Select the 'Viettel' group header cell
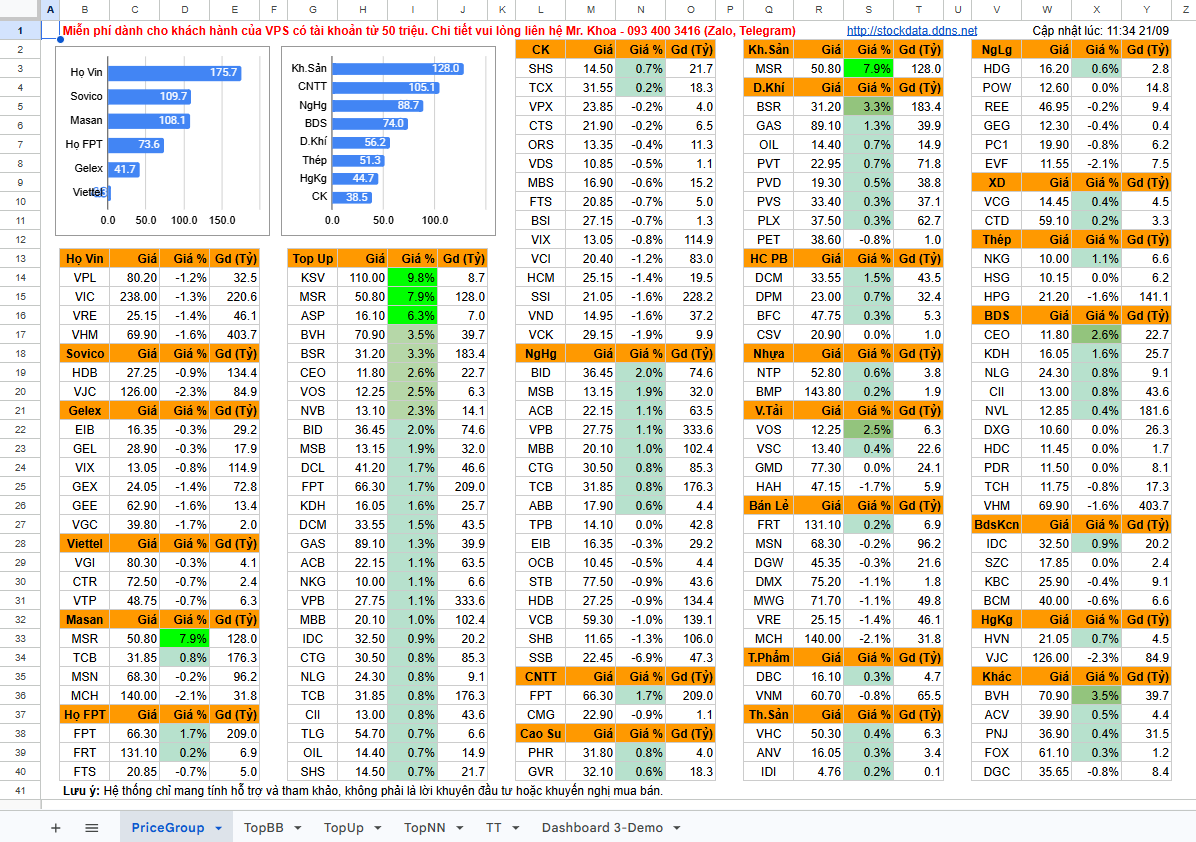Viewport: 1196px width, 842px height. pyautogui.click(x=85, y=544)
